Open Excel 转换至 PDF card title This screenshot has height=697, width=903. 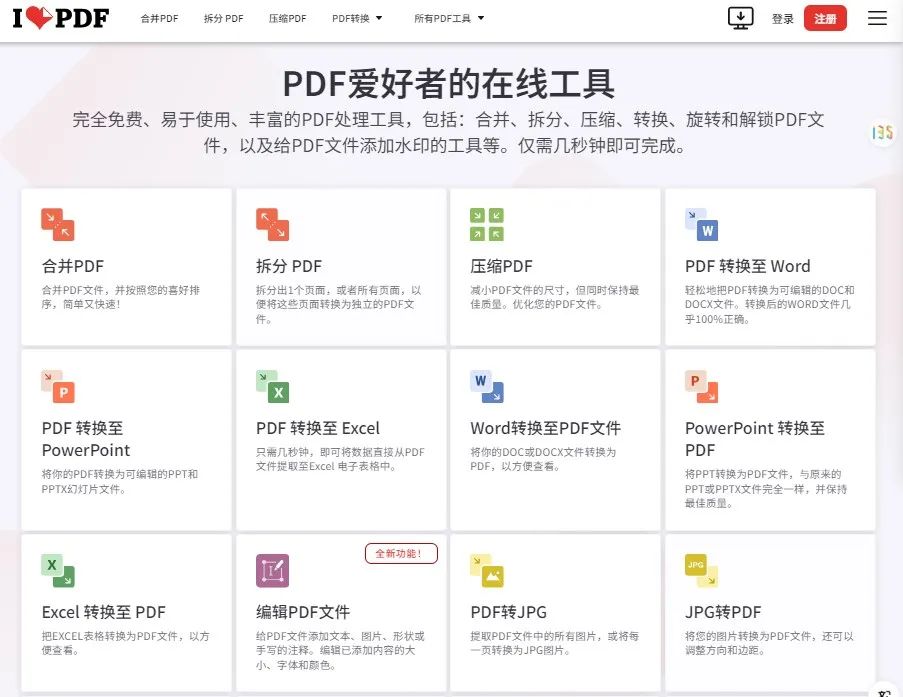coord(104,612)
